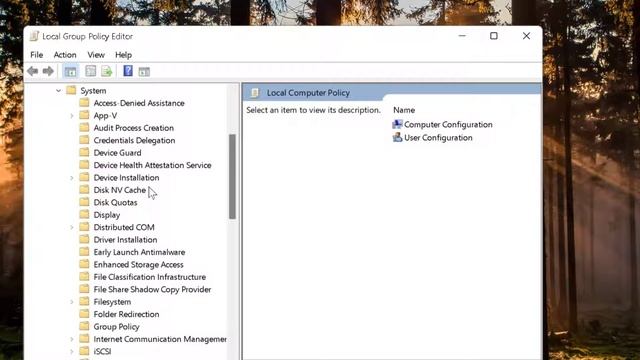Click the Display folder icon
Screen dimensions: 640x360
84,215
